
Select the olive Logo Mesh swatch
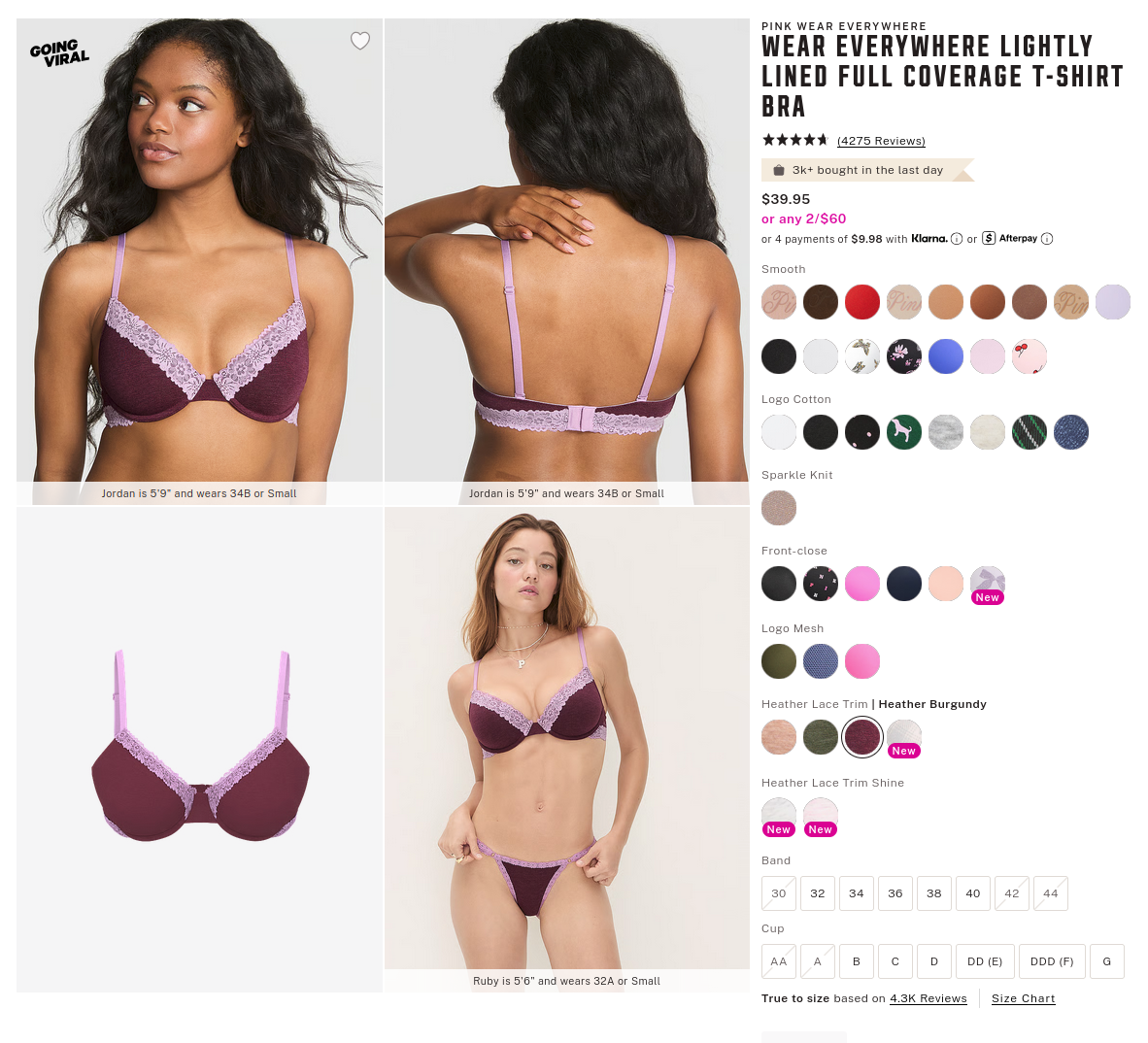779,661
